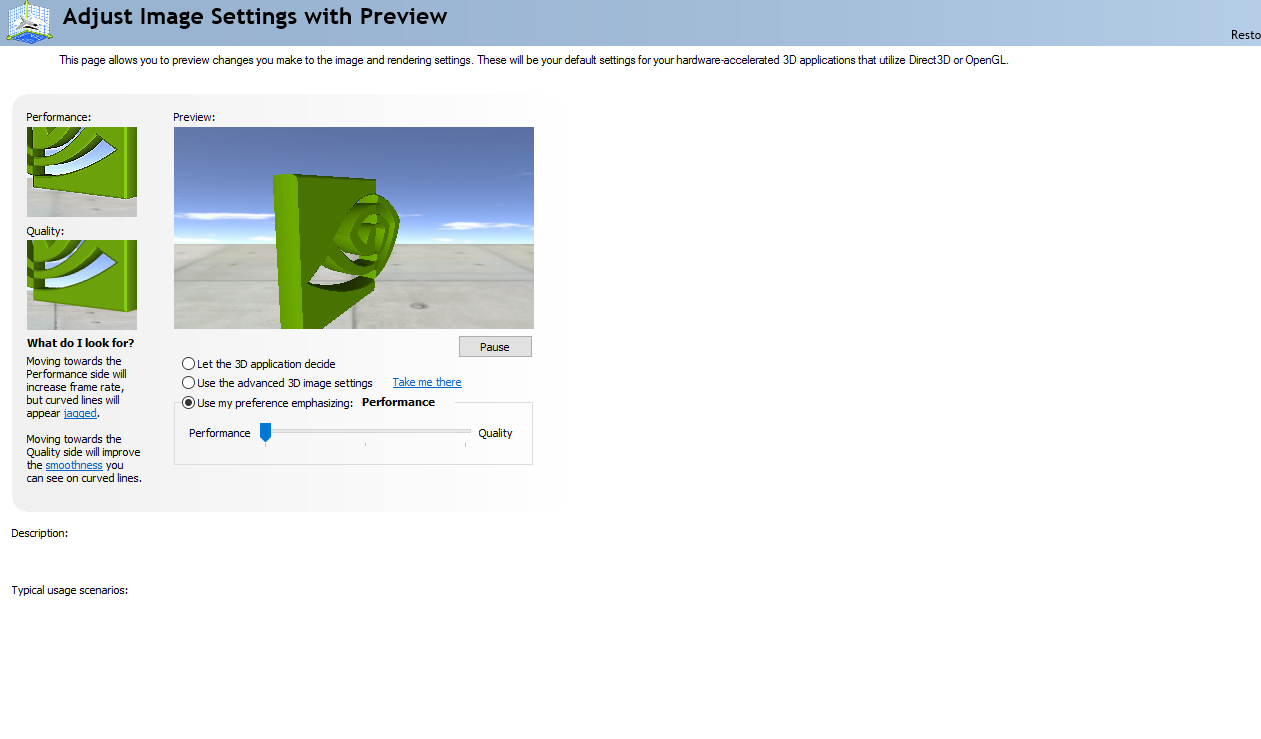The height and width of the screenshot is (739, 1261).
Task: Click the partially visible 'Resto' restore defaults link
Action: coord(1245,35)
